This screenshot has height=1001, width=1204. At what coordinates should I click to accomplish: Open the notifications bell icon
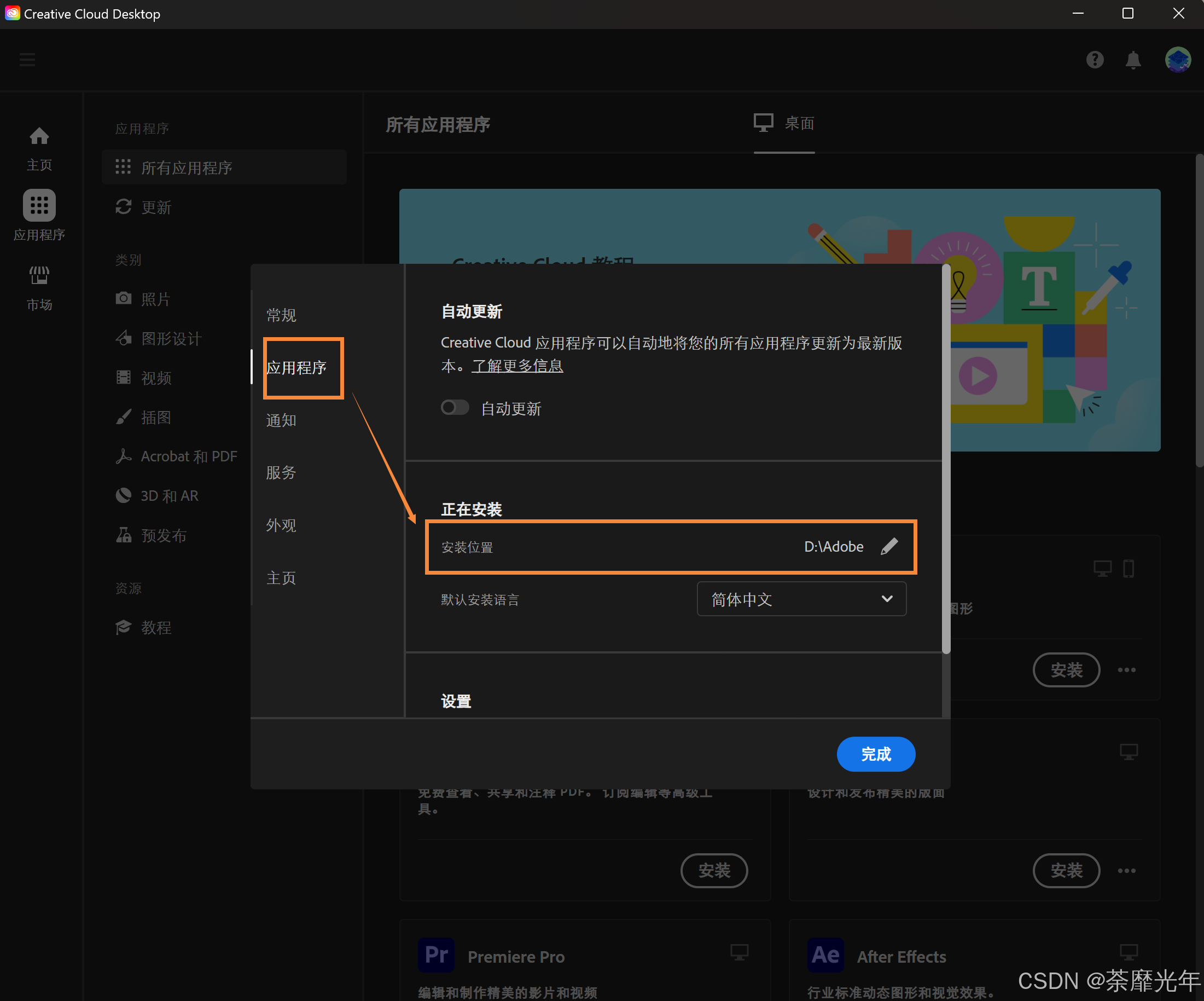tap(1133, 60)
